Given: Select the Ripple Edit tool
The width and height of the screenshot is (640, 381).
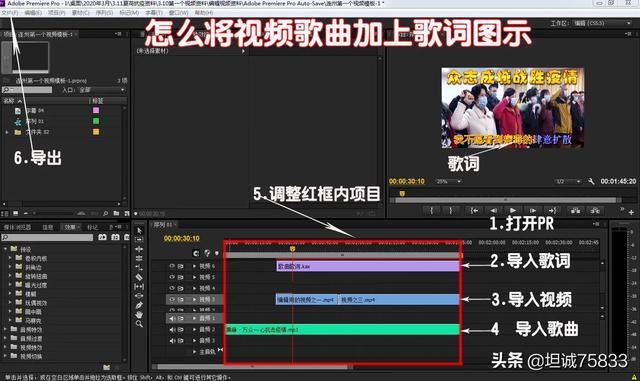Looking at the screenshot, I should [139, 249].
